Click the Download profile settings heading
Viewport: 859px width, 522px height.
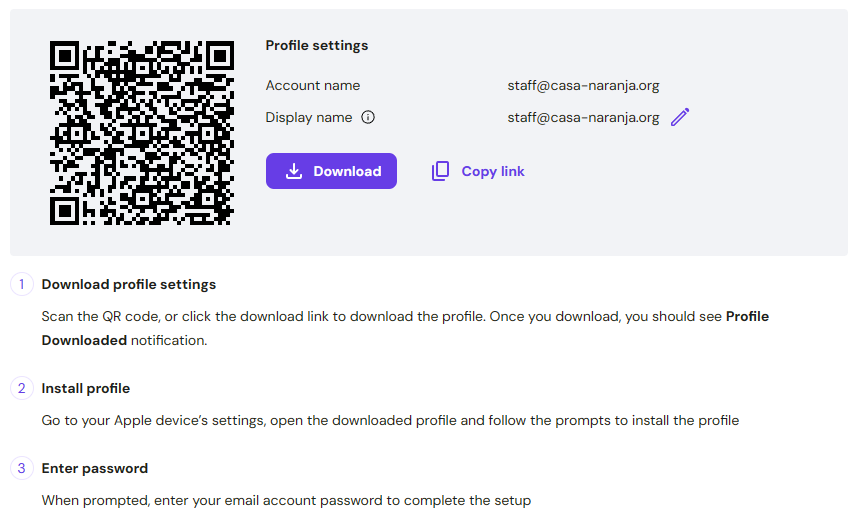click(x=129, y=284)
